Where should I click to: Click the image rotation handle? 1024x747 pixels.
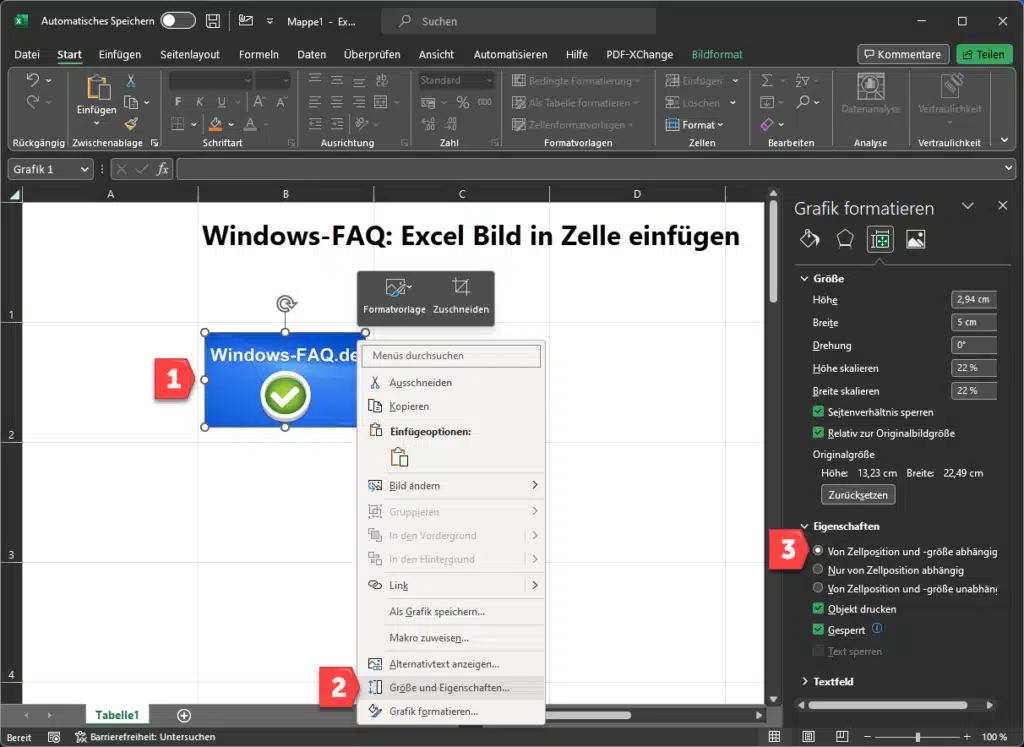point(285,304)
